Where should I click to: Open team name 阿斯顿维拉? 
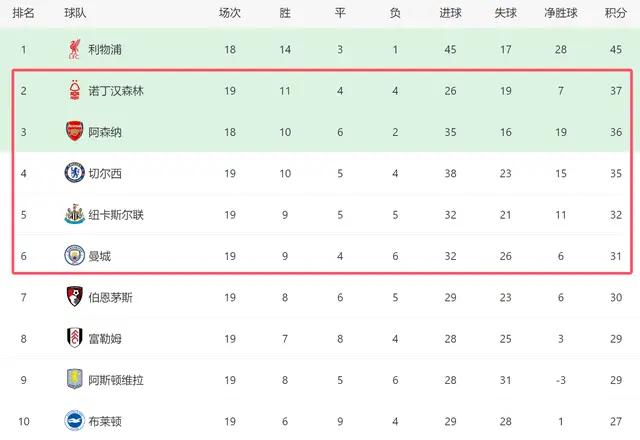(x=116, y=380)
